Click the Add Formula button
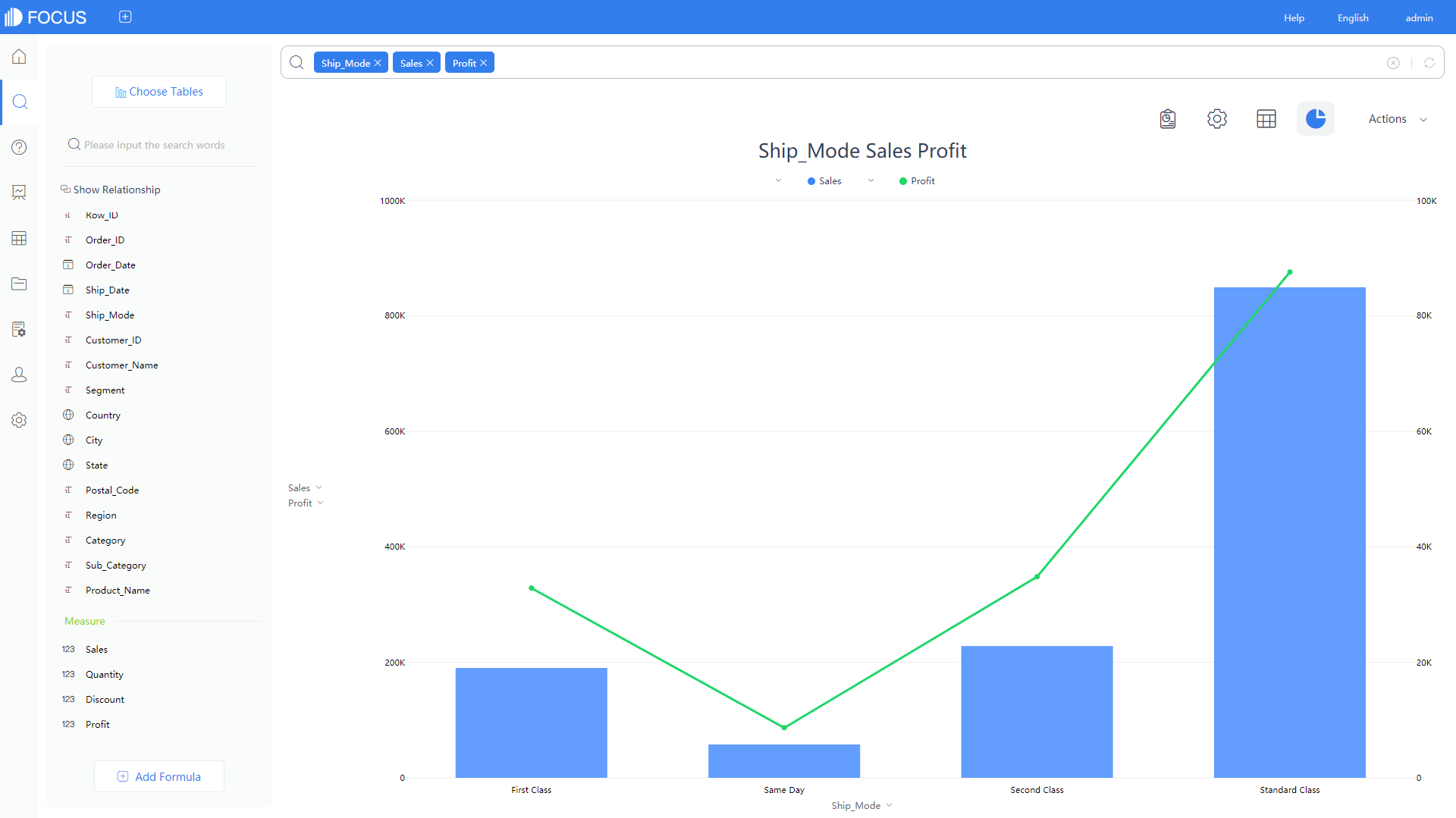The image size is (1456, 818). [159, 776]
